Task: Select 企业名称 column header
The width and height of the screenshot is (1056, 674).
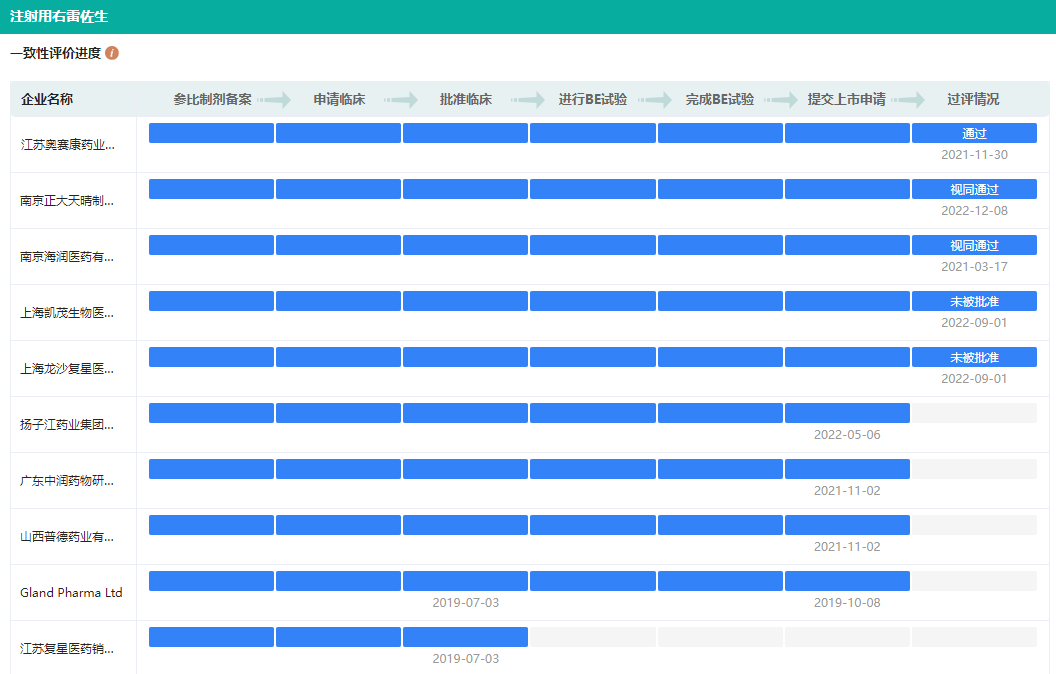Action: tap(47, 100)
